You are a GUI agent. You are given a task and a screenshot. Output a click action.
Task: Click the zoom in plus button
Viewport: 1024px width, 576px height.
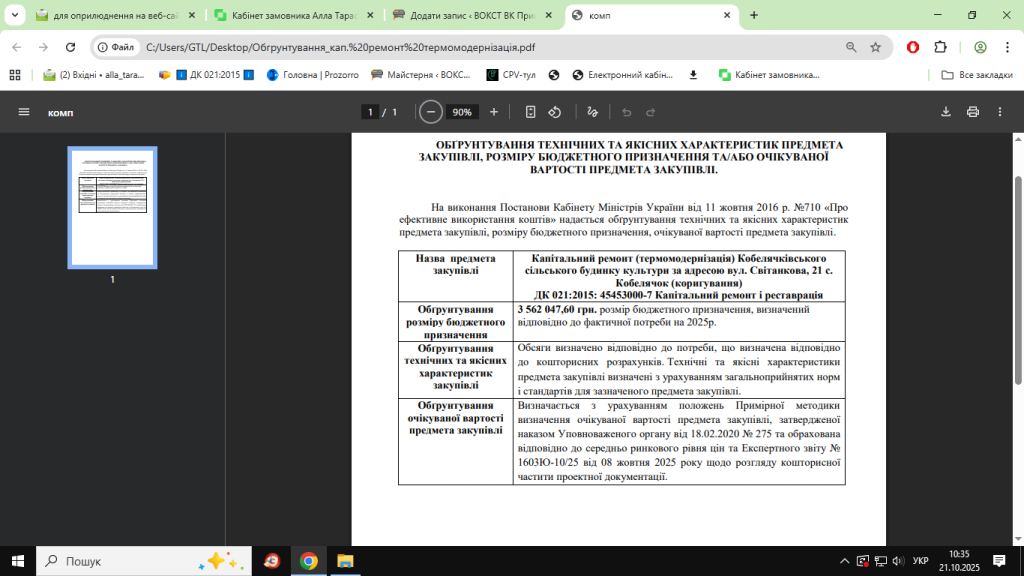tap(493, 112)
